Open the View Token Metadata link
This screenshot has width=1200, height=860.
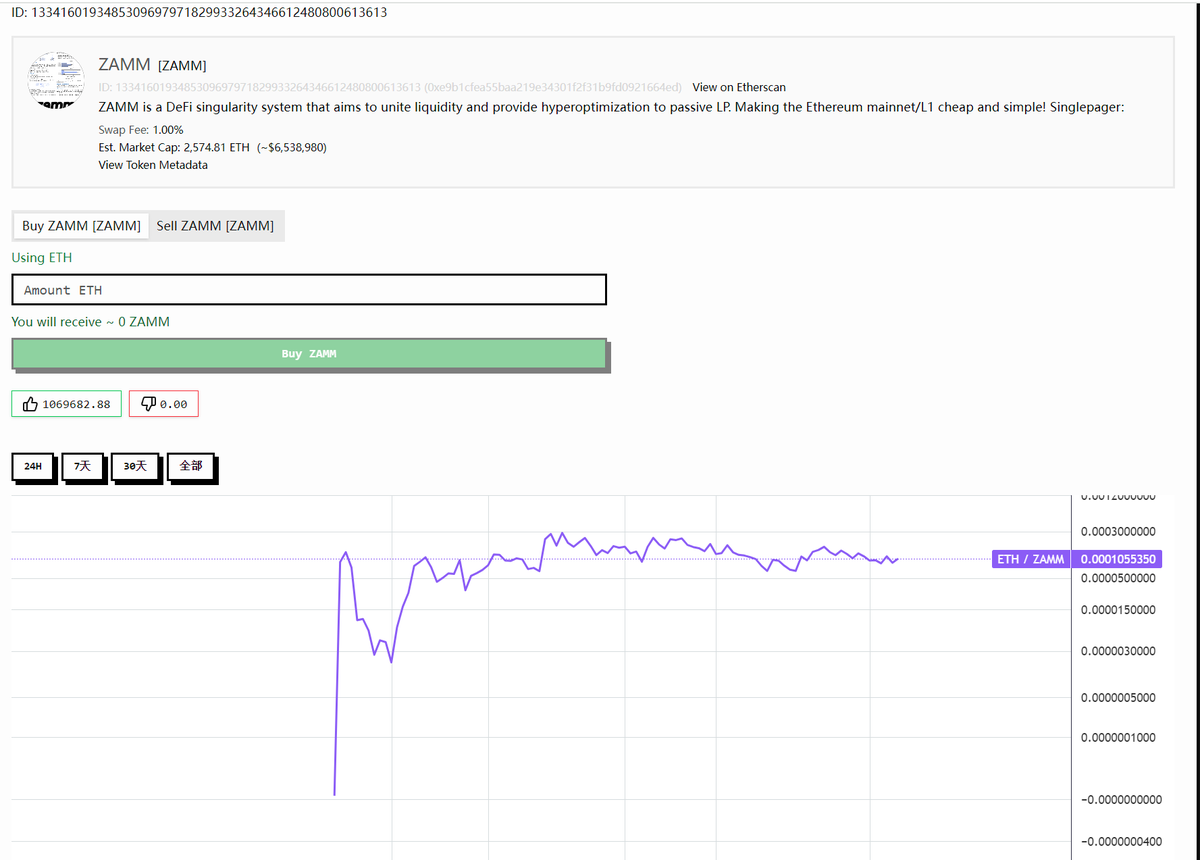click(153, 165)
